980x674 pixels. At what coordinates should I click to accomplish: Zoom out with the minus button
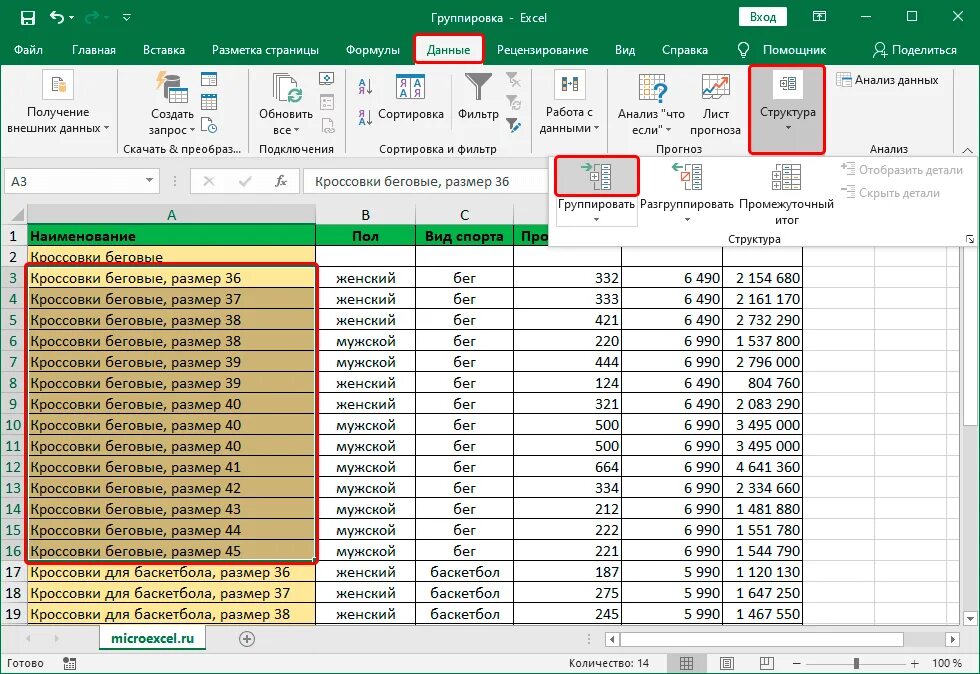[x=797, y=663]
